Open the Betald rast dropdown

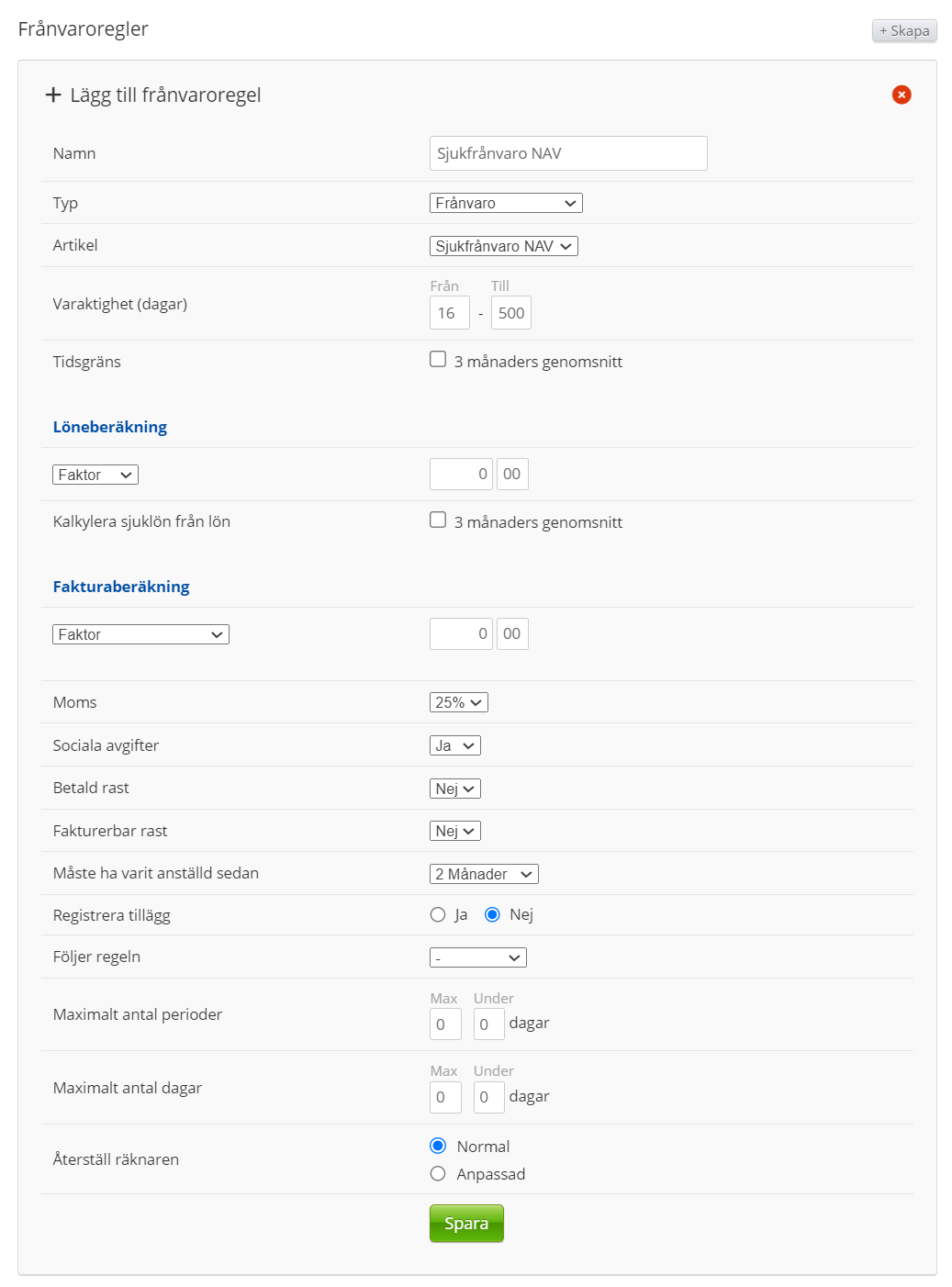(x=454, y=789)
